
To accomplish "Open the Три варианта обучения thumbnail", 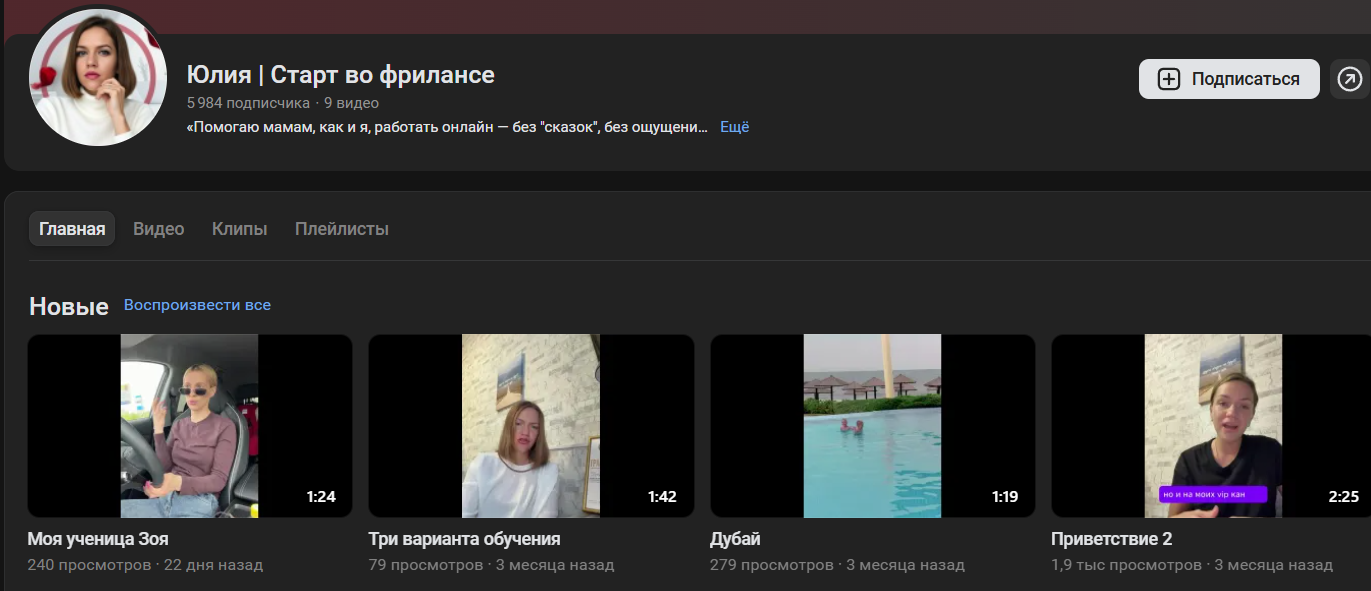I will click(x=531, y=426).
